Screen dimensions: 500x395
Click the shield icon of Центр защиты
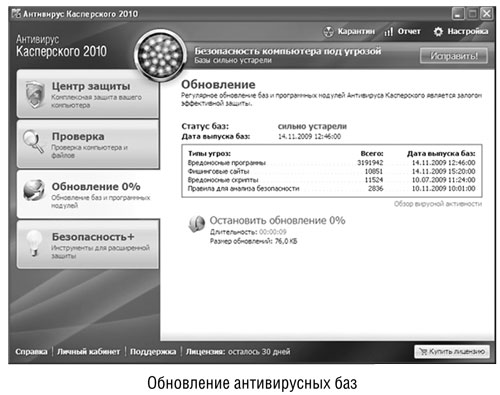(x=35, y=95)
